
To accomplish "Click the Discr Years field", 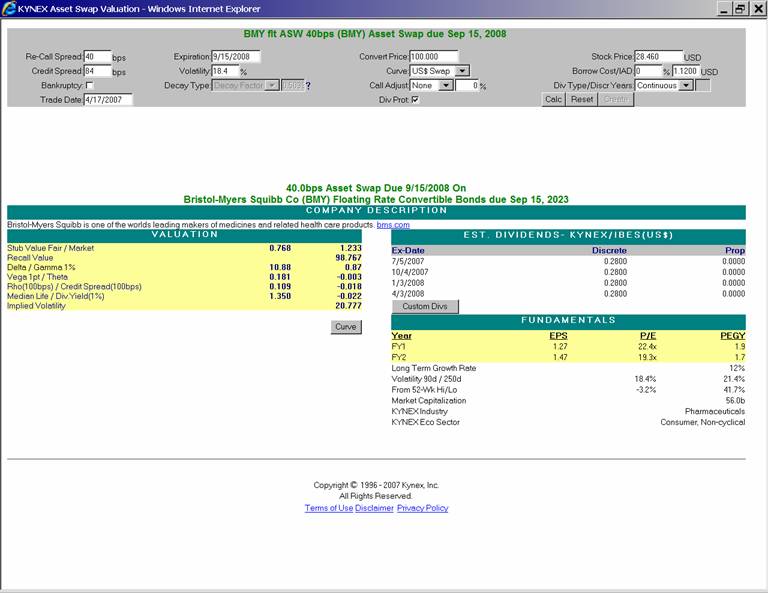I will click(x=702, y=85).
